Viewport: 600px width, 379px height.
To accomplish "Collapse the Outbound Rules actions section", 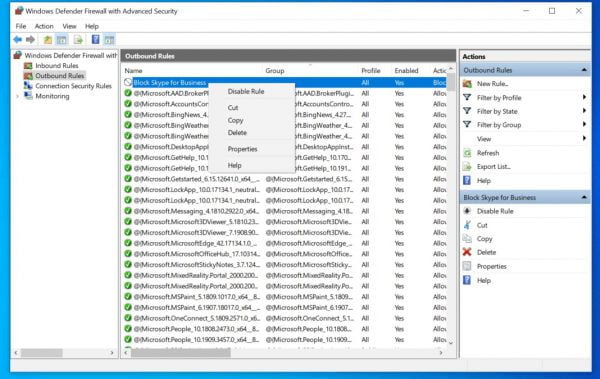I will (584, 70).
